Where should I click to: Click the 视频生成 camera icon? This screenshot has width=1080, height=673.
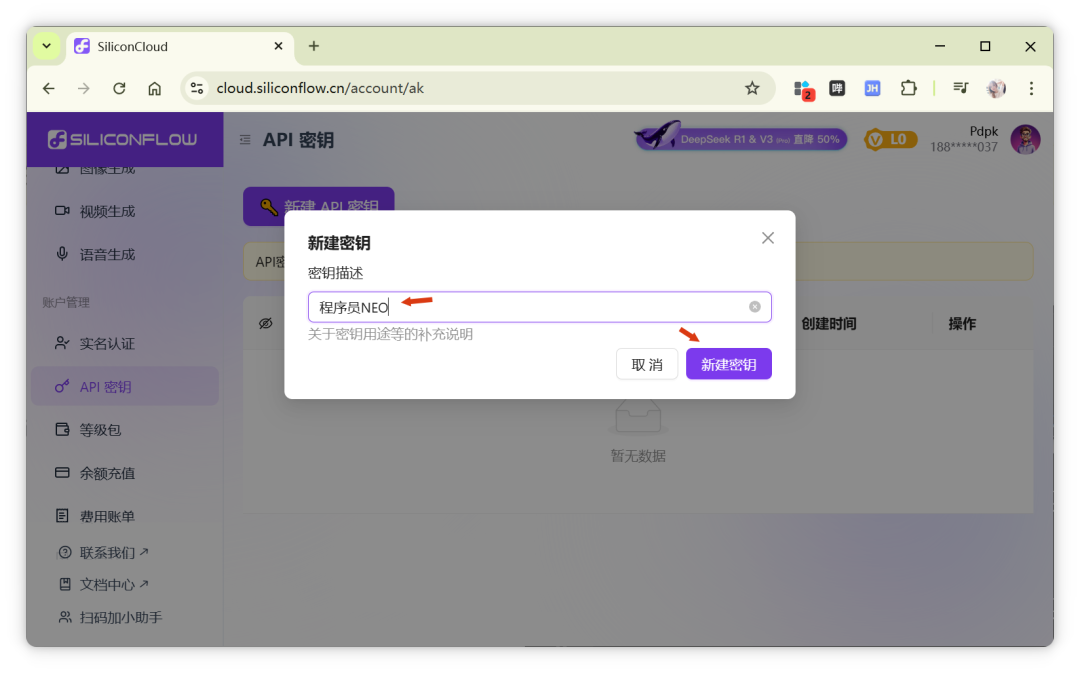[x=62, y=210]
